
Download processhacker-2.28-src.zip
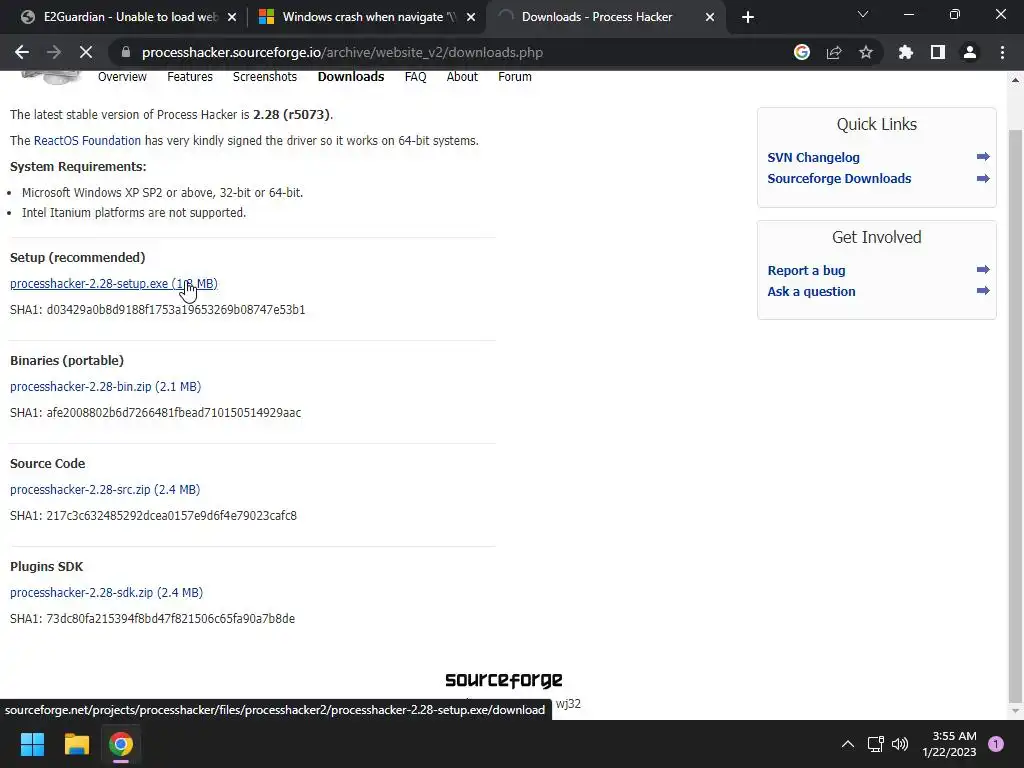pyautogui.click(x=104, y=489)
